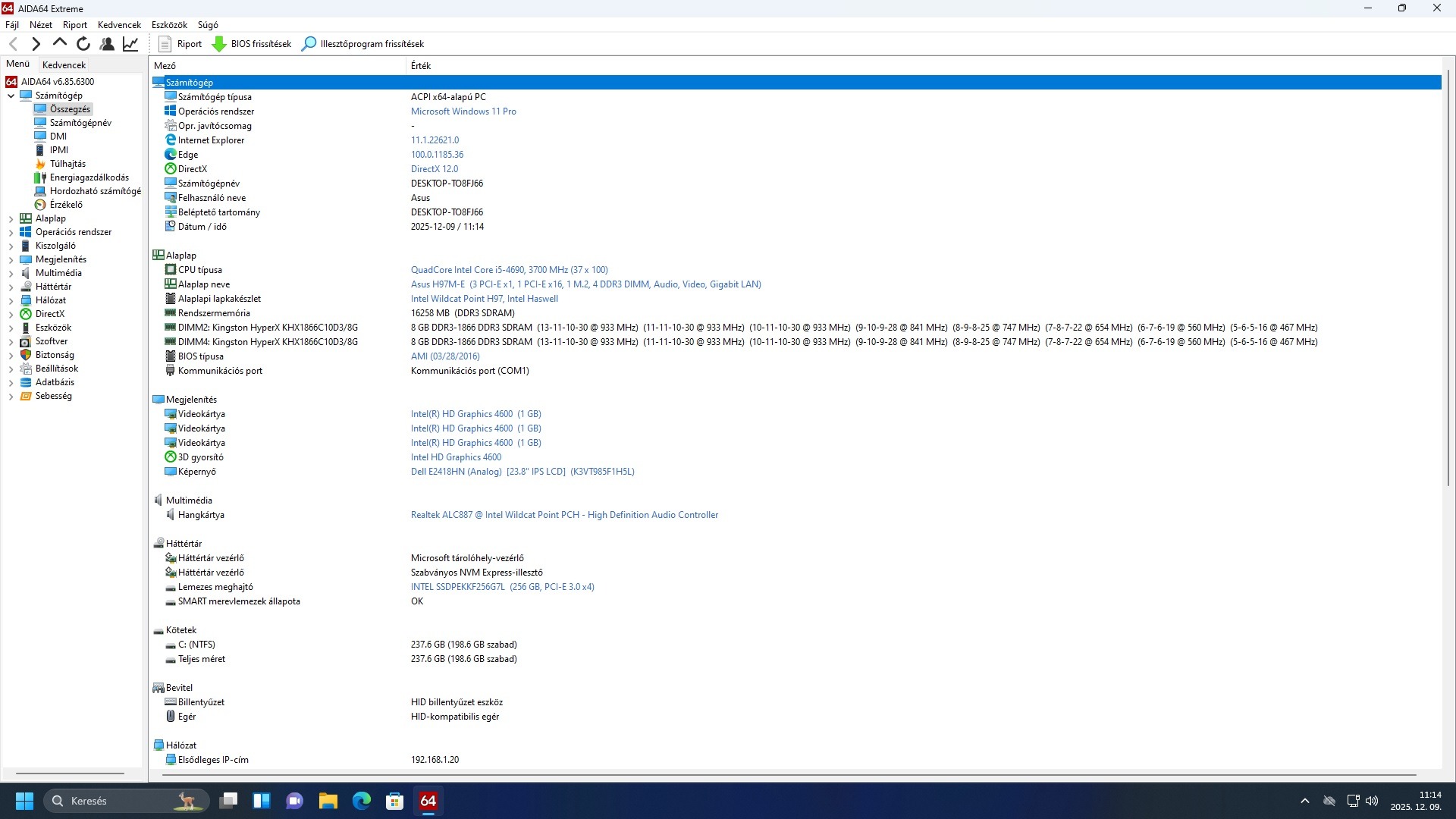Viewport: 1456px width, 819px height.
Task: Click Illesztőprogram frissítések magnifier icon
Action: tap(309, 44)
